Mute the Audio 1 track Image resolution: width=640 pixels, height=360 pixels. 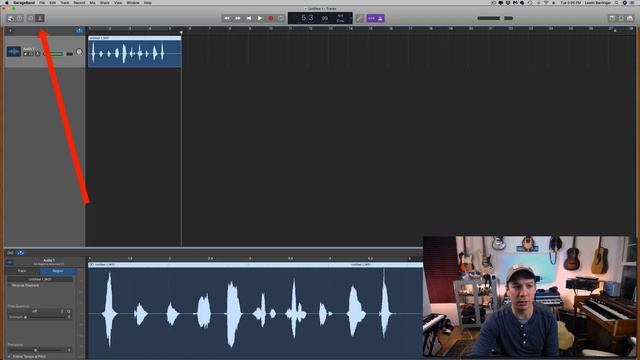[x=26, y=54]
